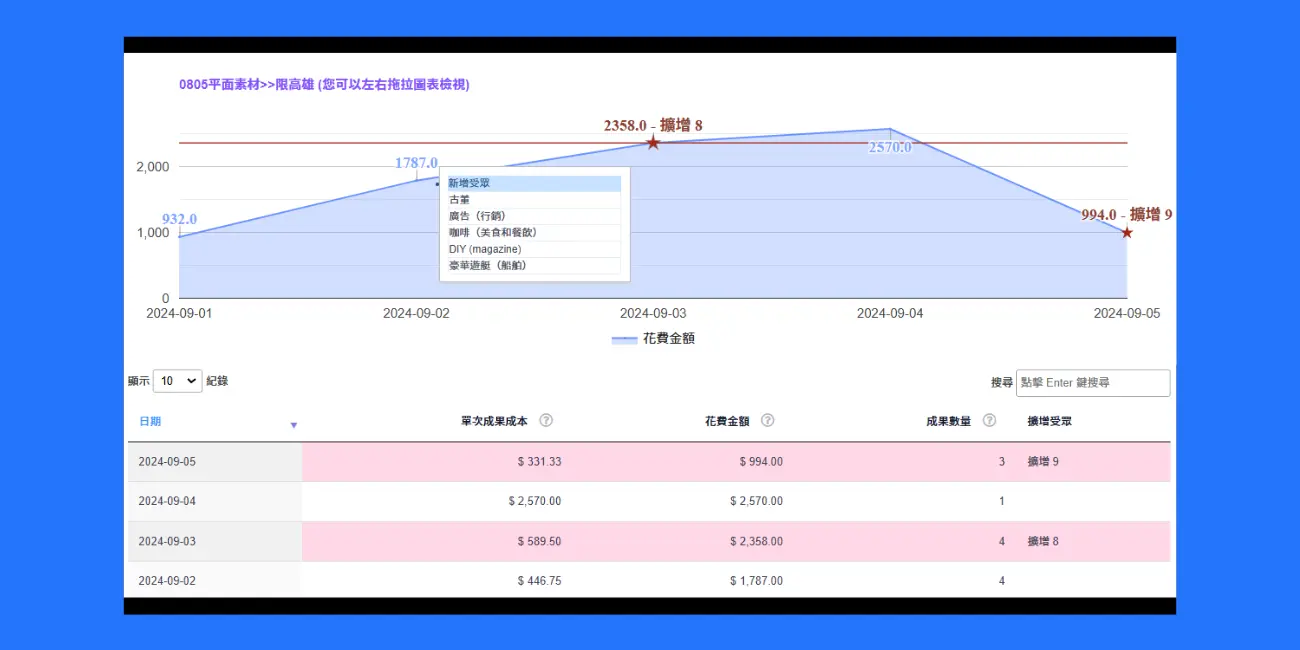Click star marker at 994.0 - 擴增 9

coord(1127,232)
